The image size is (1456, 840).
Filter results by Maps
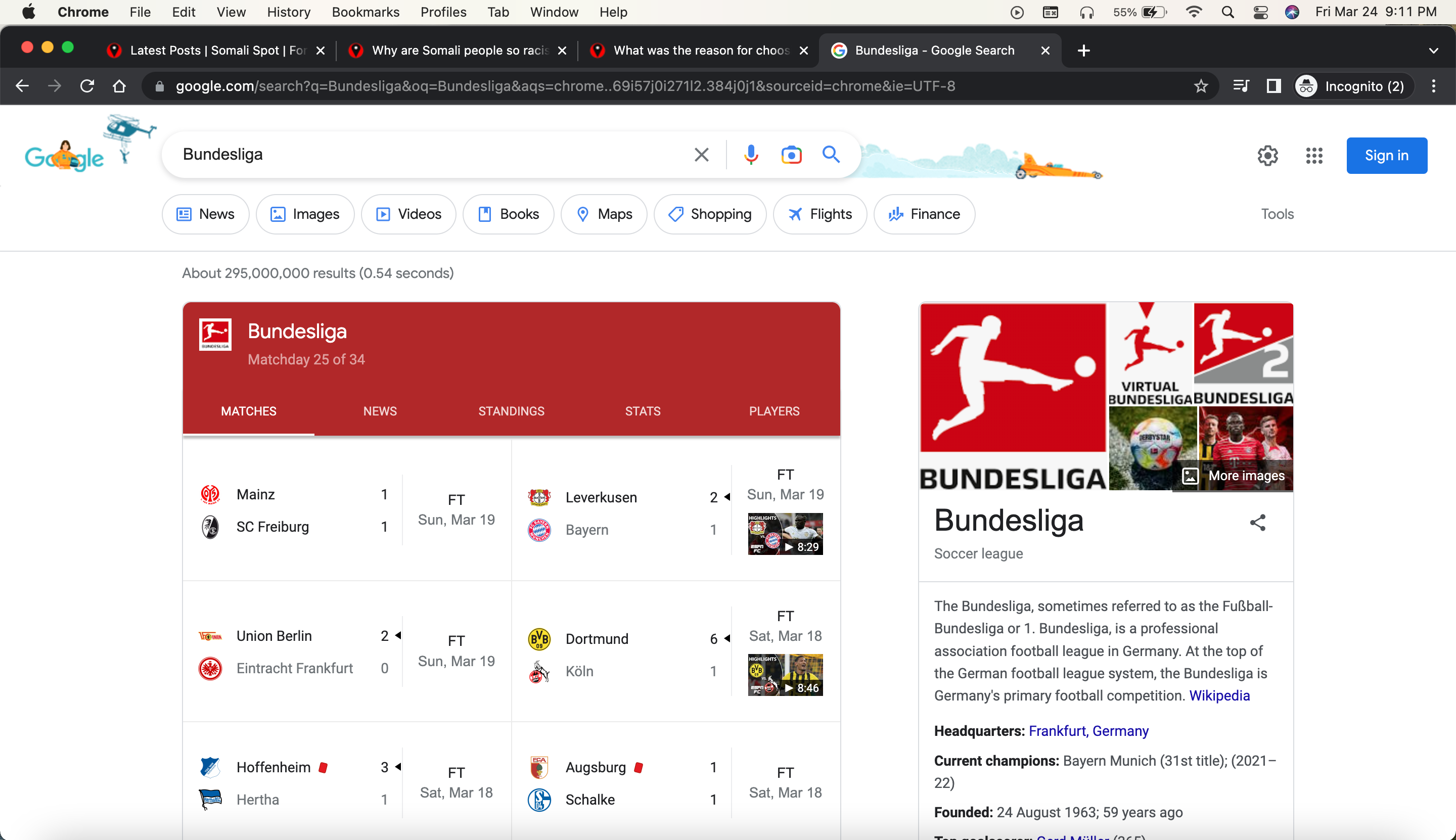coord(604,214)
